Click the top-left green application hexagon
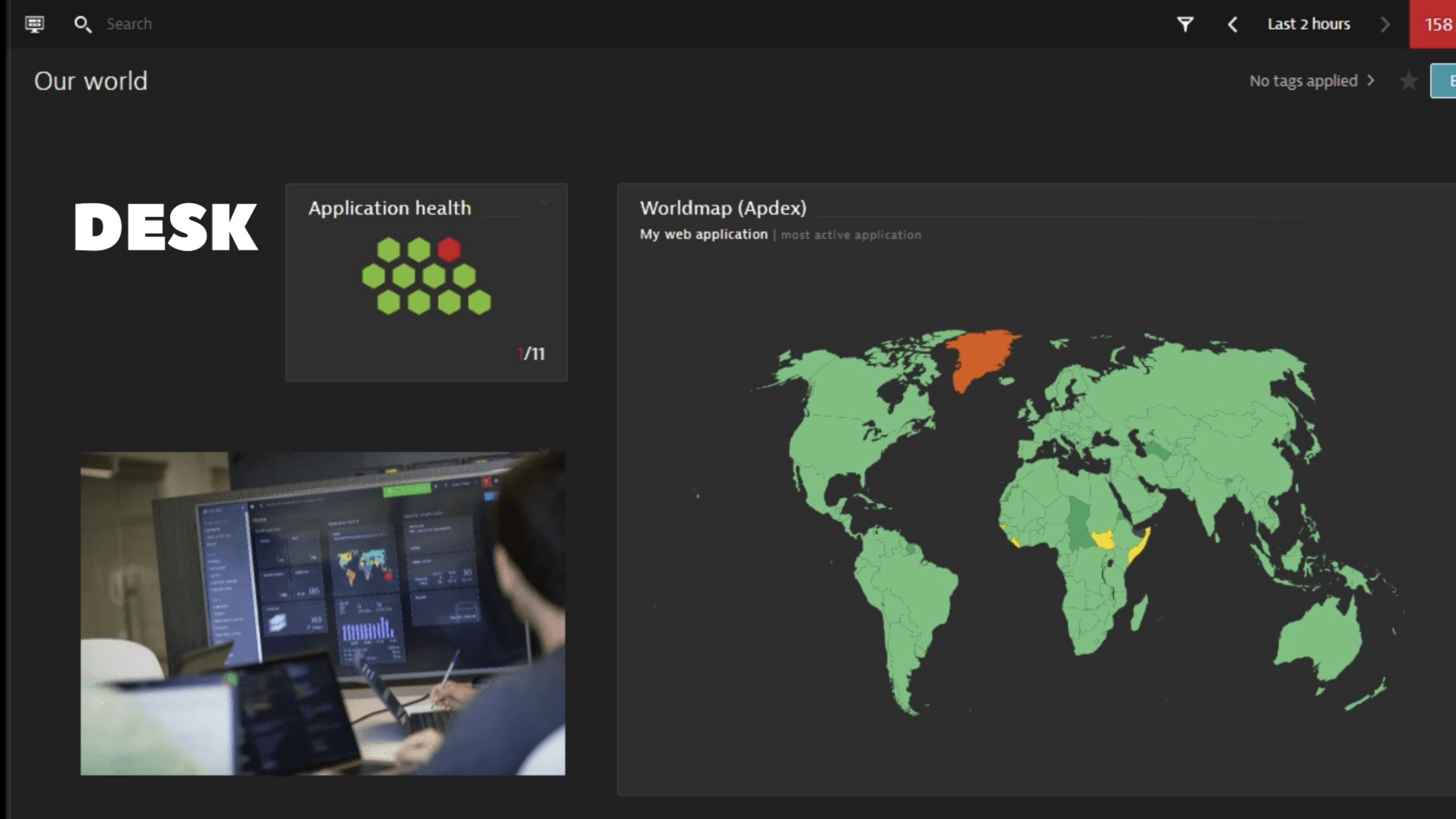Viewport: 1456px width, 819px height. point(389,250)
